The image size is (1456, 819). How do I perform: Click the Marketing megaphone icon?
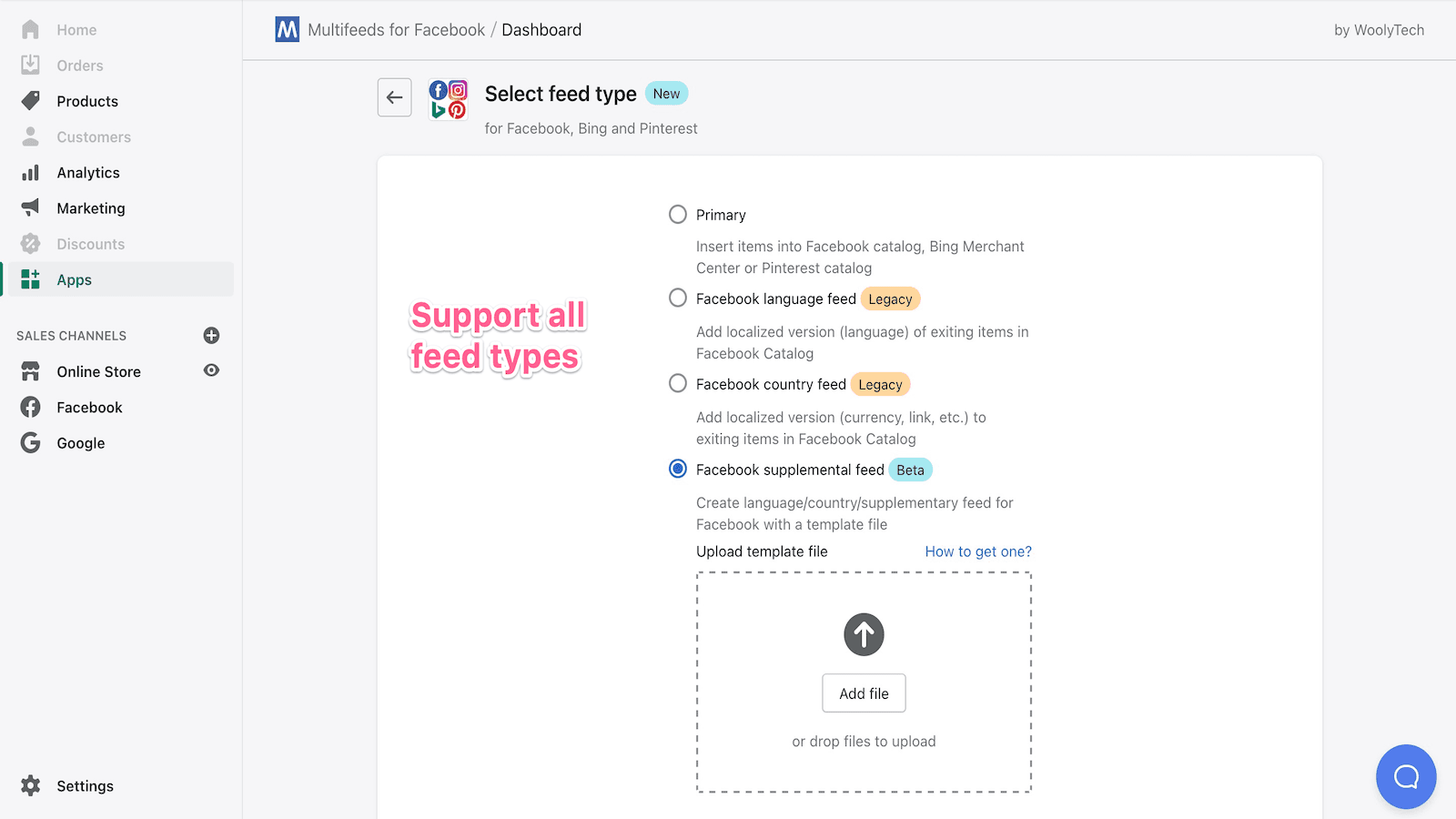[x=30, y=207]
